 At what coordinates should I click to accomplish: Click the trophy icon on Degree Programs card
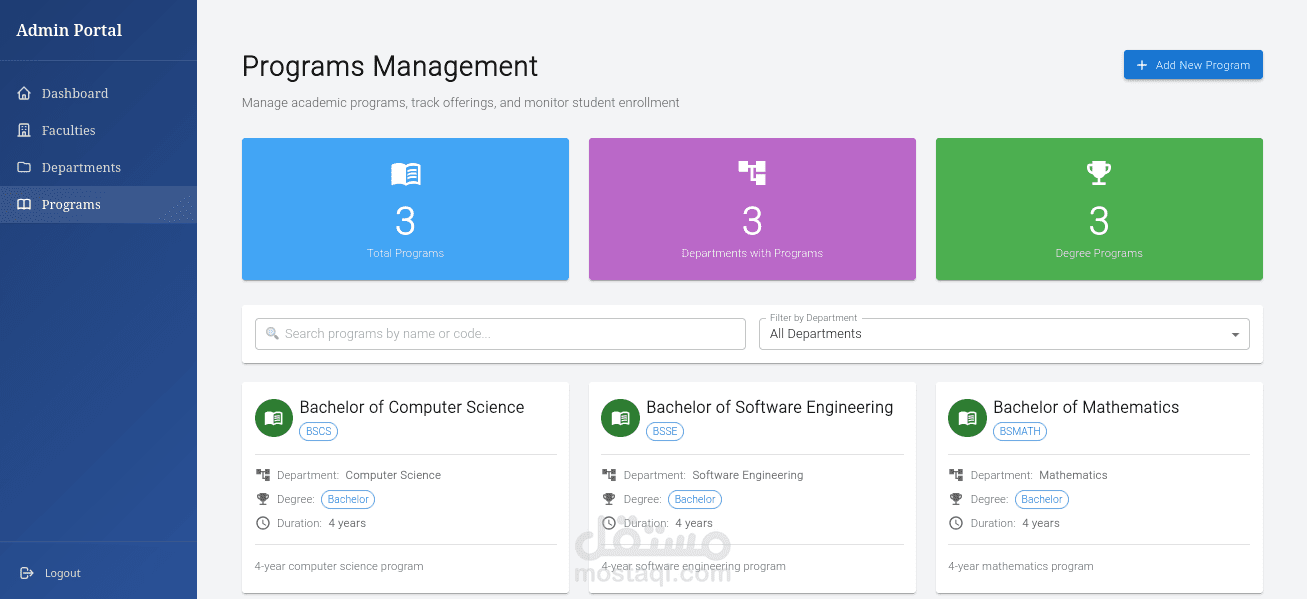1099,173
